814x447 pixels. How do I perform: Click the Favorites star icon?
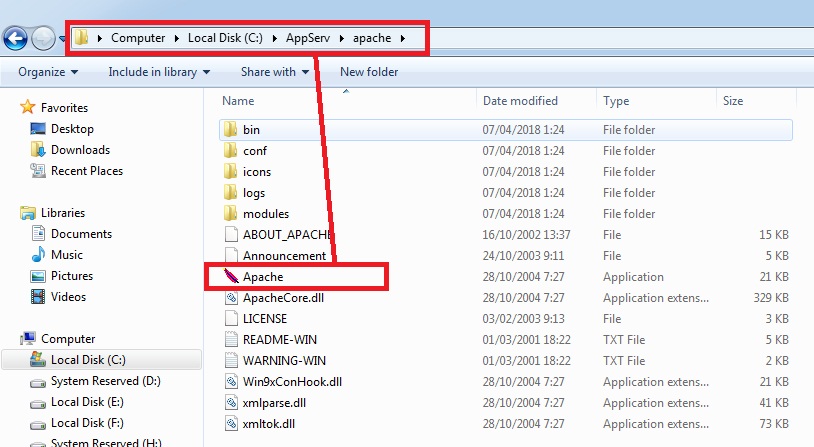coord(28,107)
